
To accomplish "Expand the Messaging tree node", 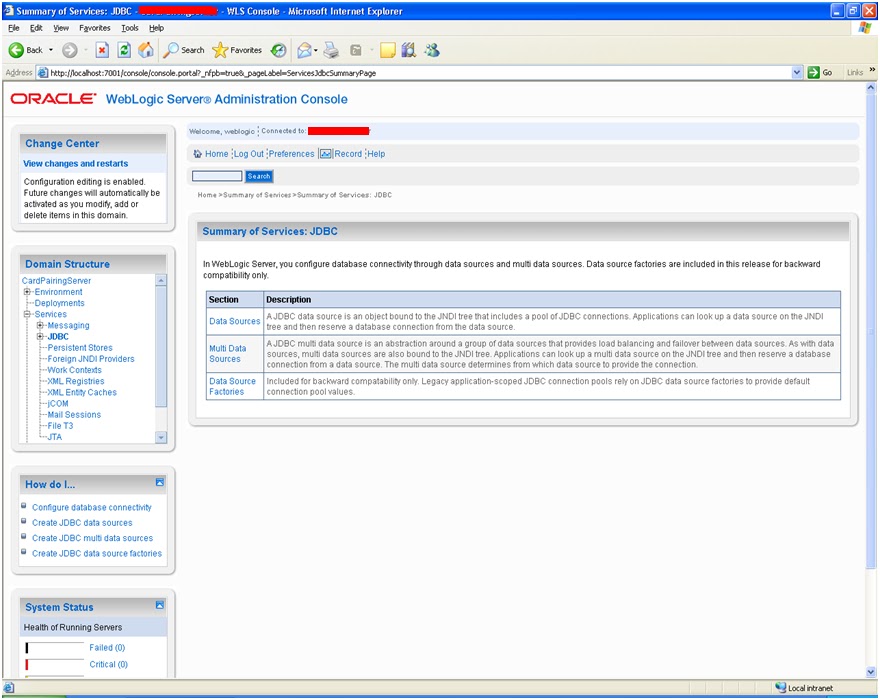I will pyautogui.click(x=40, y=326).
